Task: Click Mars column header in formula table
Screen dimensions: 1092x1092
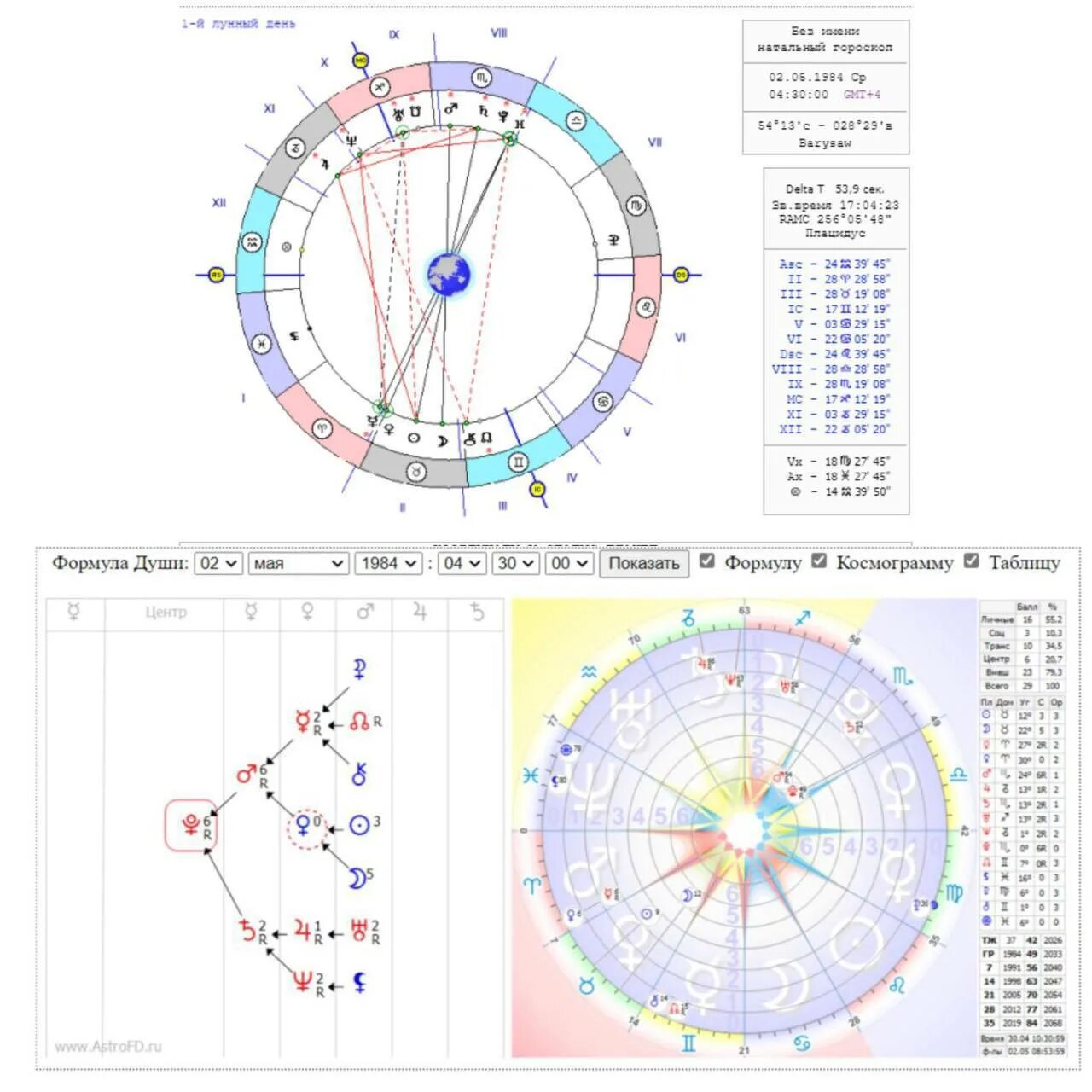Action: [364, 612]
